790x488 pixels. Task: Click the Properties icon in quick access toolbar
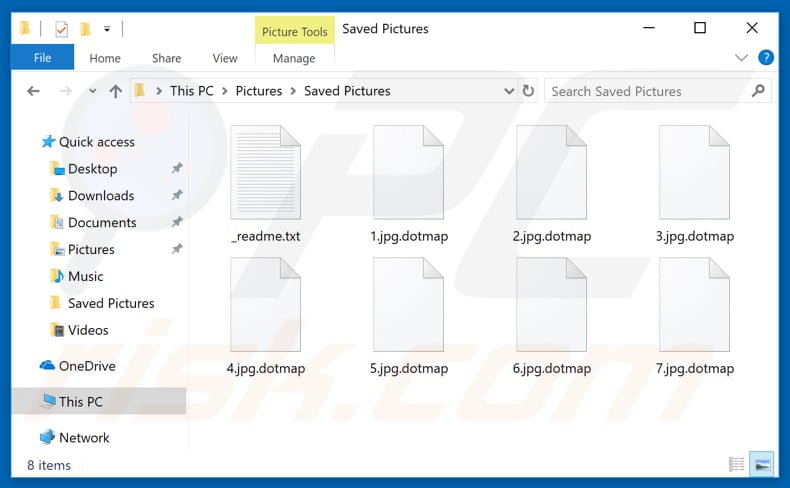(x=61, y=29)
